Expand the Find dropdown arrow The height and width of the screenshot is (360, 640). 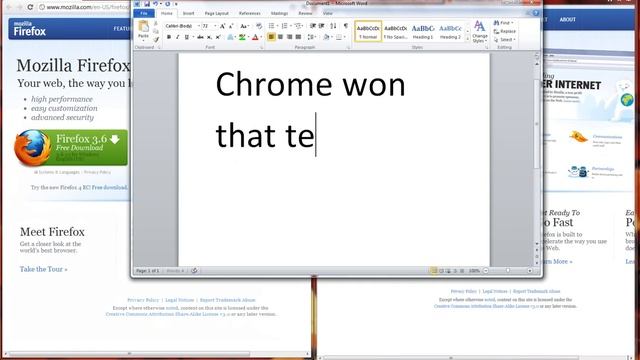pos(512,23)
